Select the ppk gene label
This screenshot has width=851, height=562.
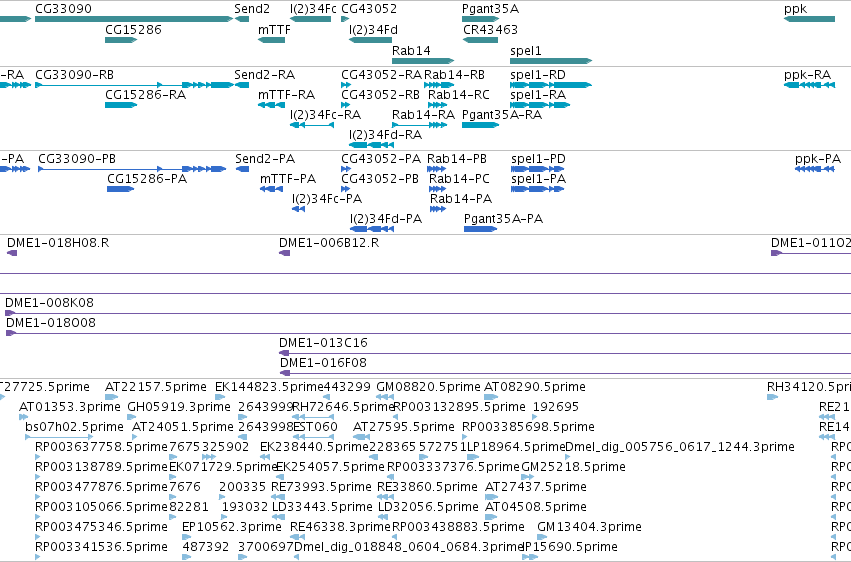click(795, 9)
